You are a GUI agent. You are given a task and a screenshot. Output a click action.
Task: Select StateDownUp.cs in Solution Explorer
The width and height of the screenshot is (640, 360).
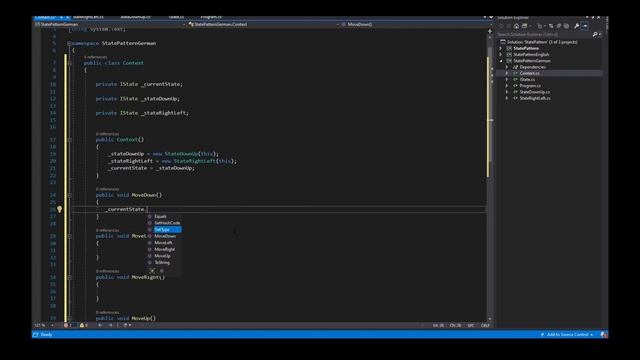pos(535,92)
